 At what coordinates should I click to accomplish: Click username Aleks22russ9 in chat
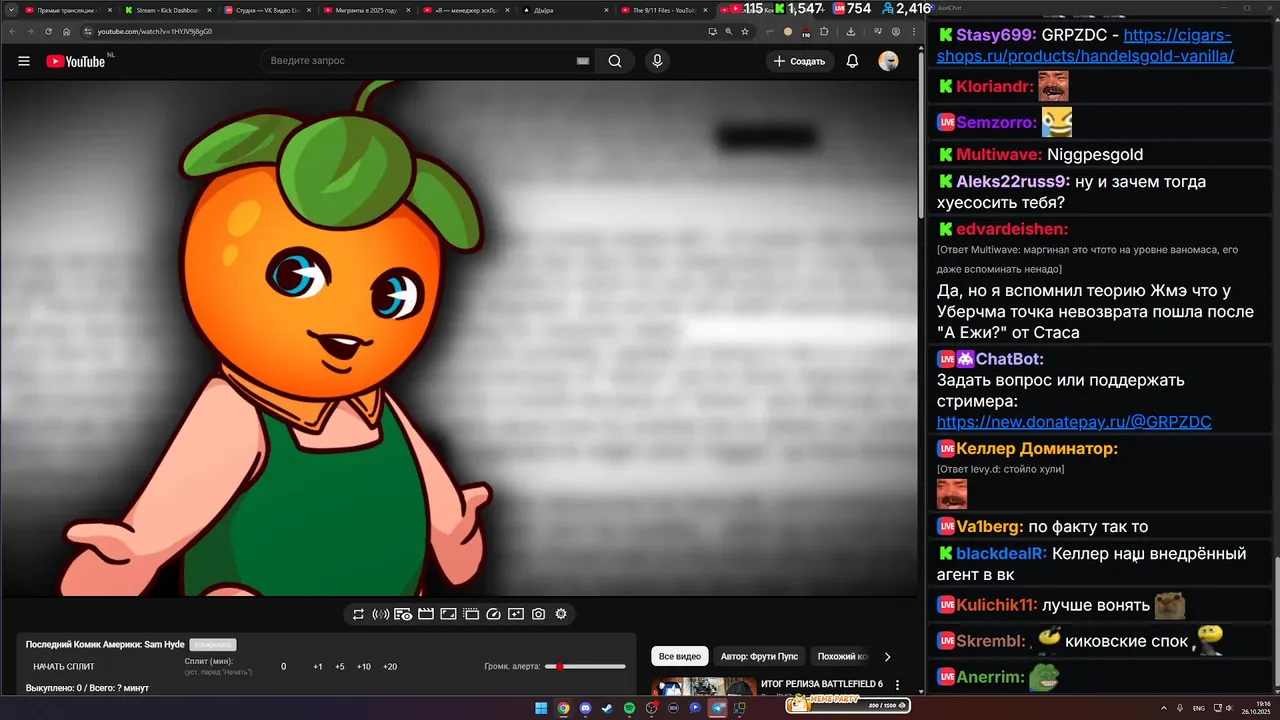(1013, 182)
